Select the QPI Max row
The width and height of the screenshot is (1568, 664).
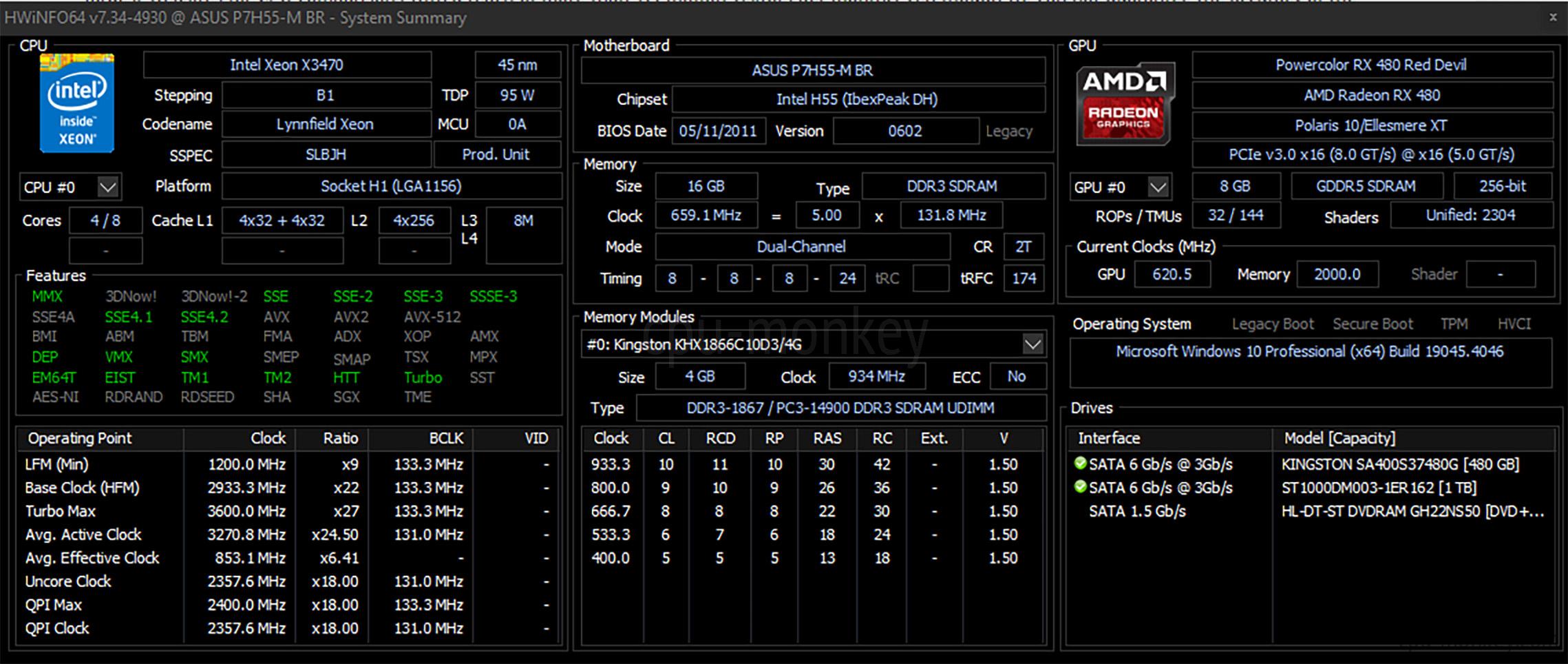coord(288,605)
